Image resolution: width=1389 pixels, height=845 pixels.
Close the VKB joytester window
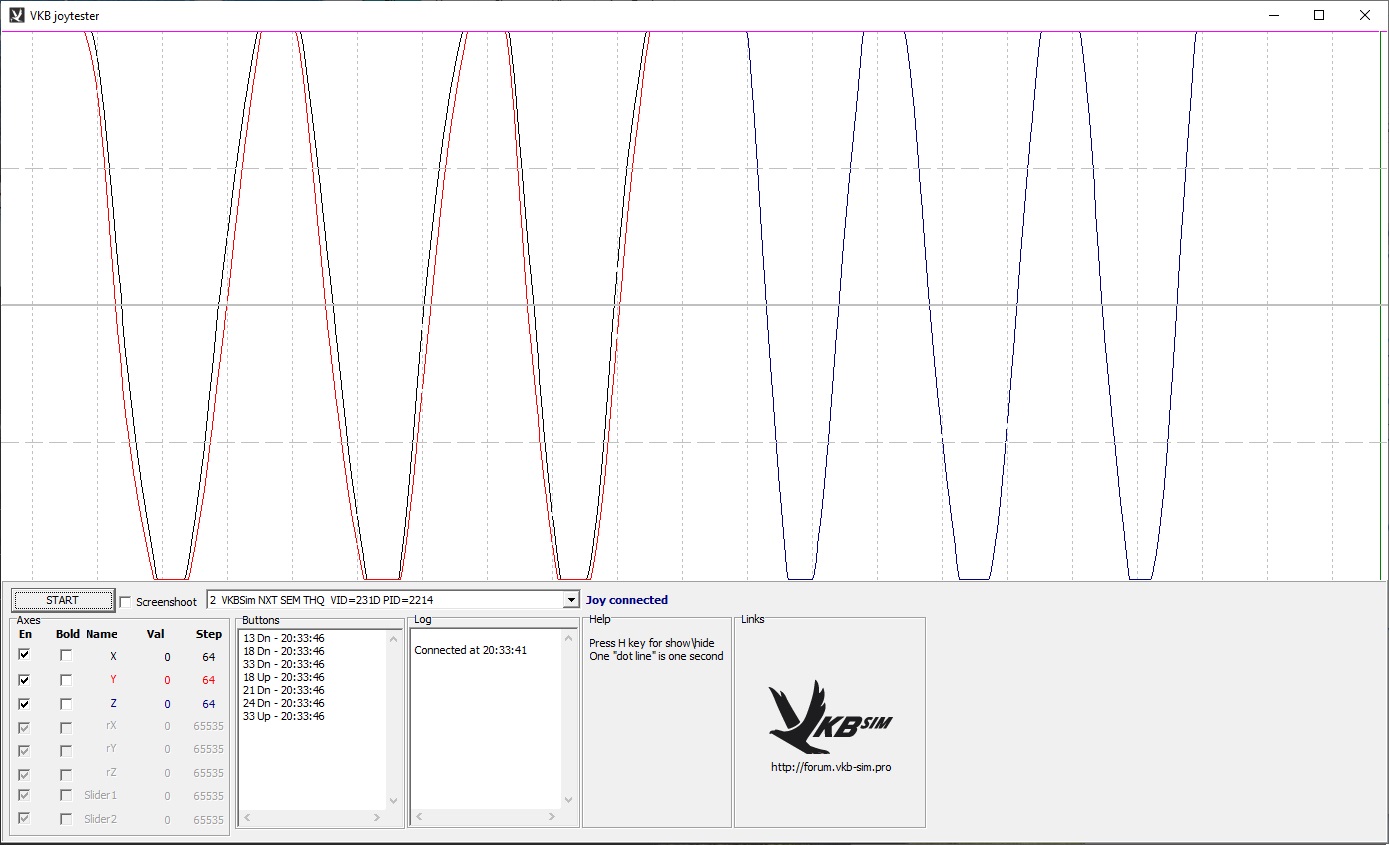click(x=1364, y=15)
